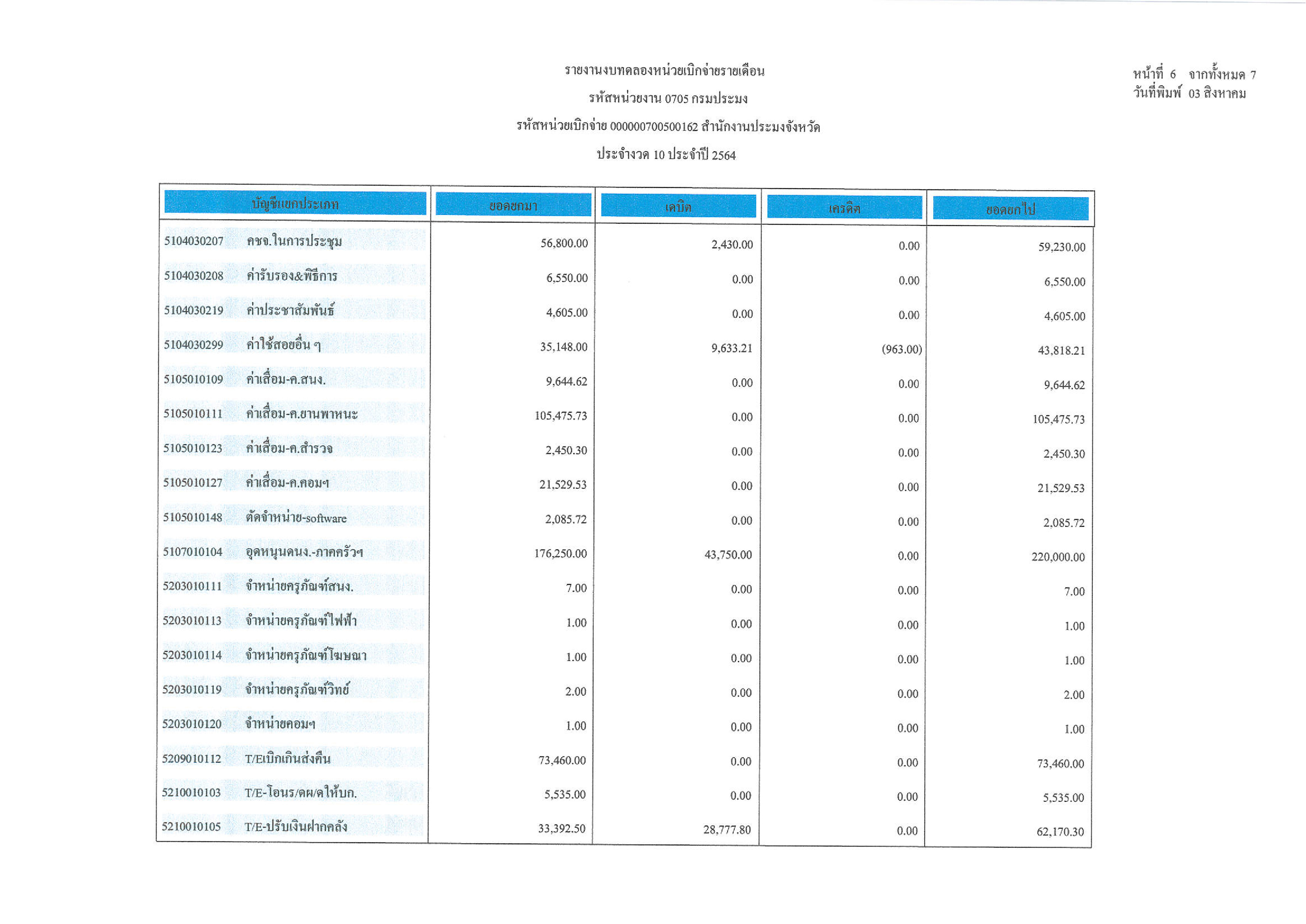
Task: Click row T/Eเบิกเกินส่งคืน
Action: tap(287, 759)
